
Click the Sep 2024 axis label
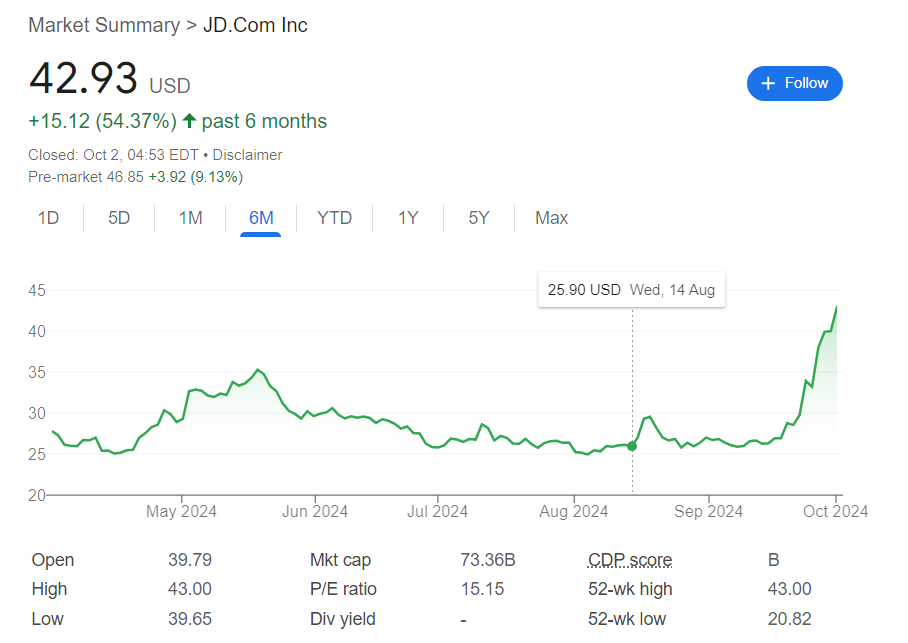click(x=708, y=512)
